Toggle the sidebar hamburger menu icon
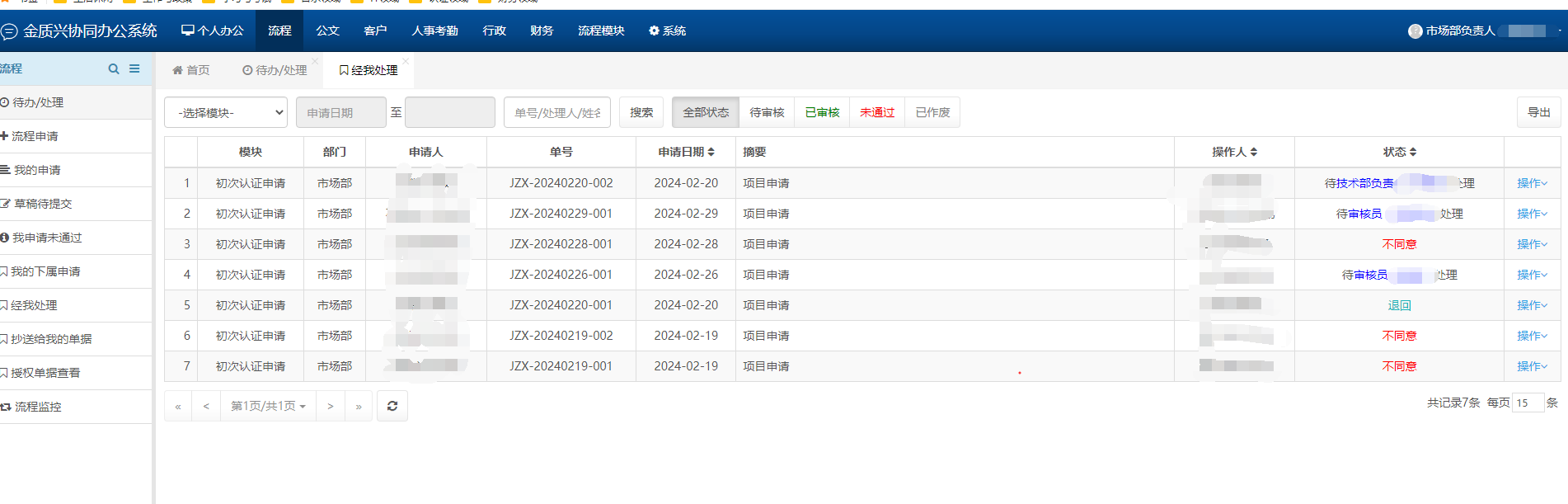 click(x=134, y=69)
